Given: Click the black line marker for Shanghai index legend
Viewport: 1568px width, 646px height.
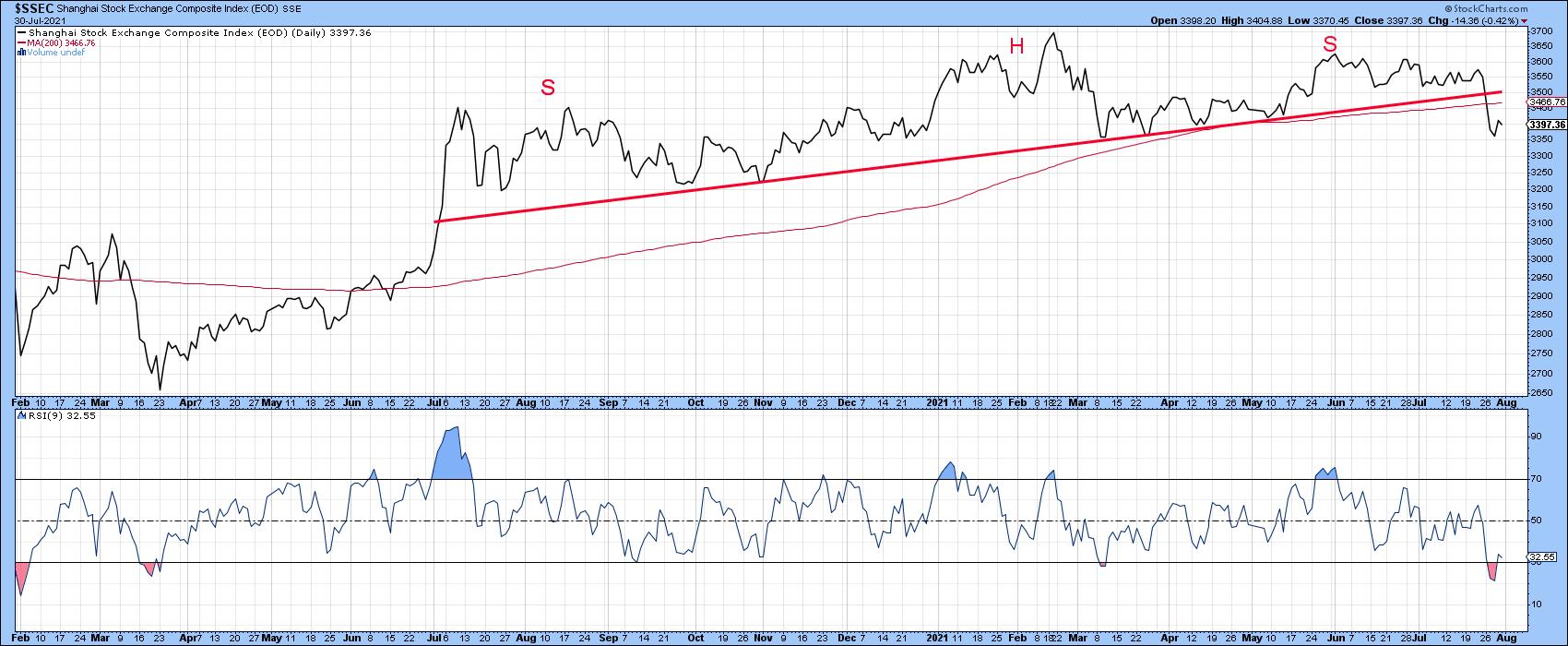Looking at the screenshot, I should point(20,32).
